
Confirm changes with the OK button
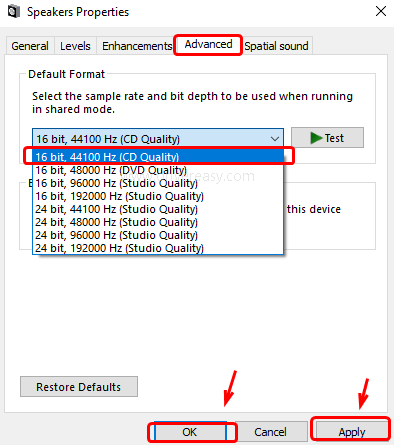click(x=190, y=432)
